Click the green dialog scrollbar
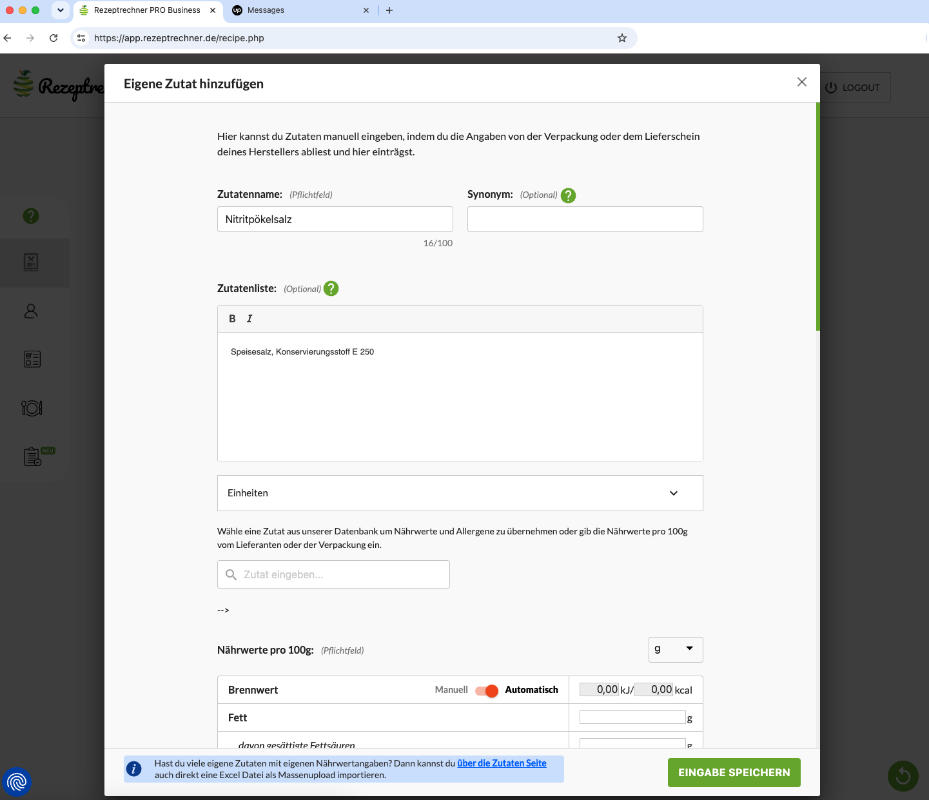Viewport: 929px width, 800px height. 818,216
